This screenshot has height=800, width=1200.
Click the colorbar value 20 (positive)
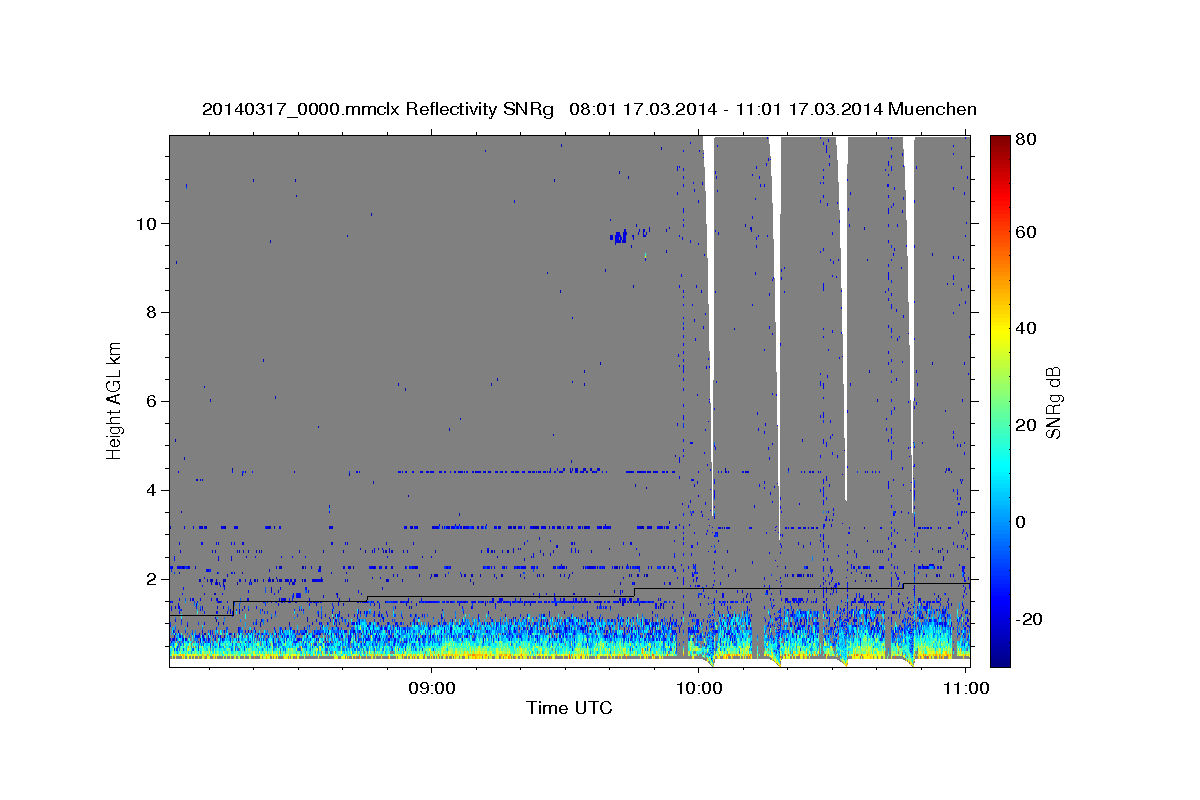[x=1027, y=425]
